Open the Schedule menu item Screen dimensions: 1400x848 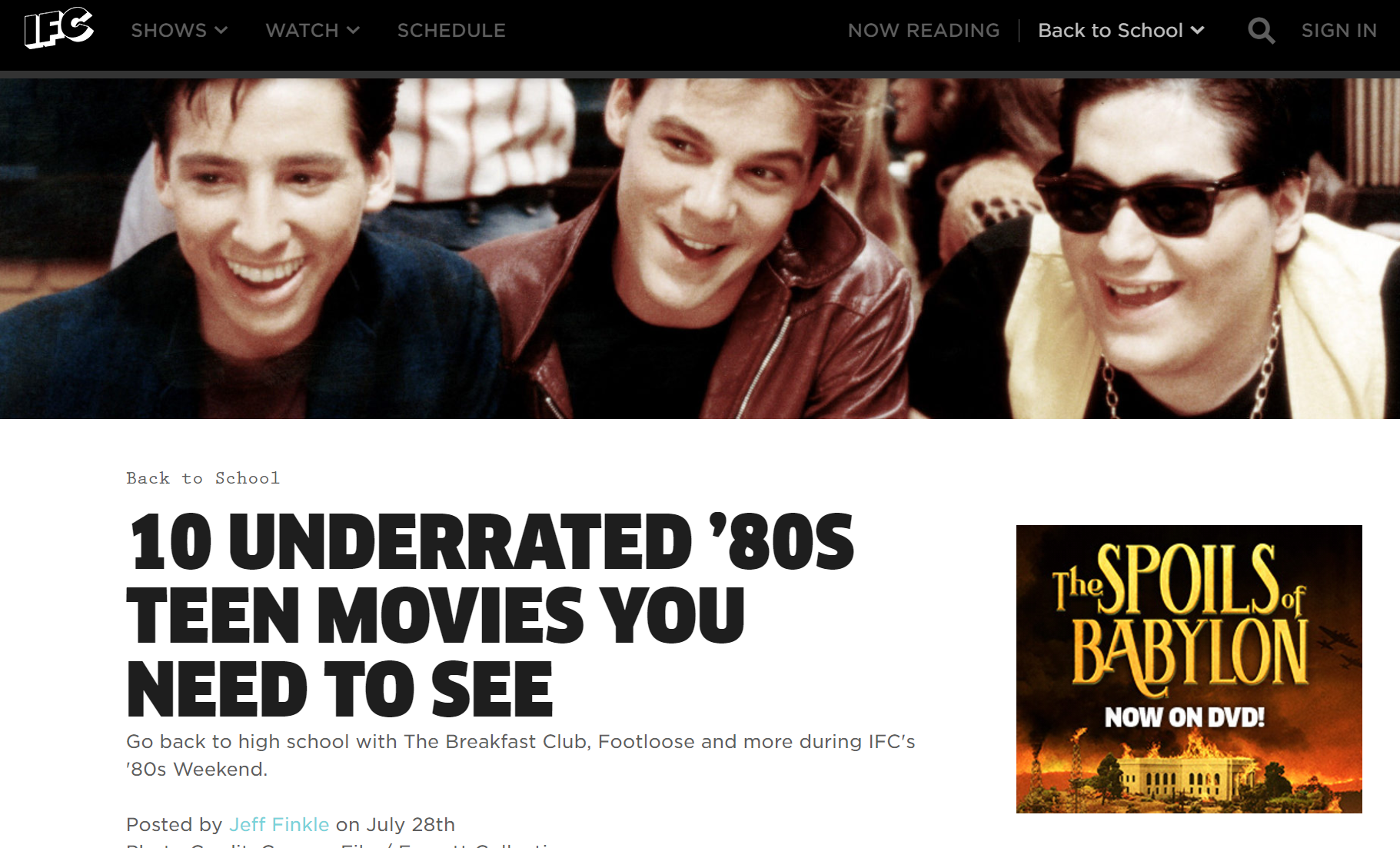[x=451, y=30]
